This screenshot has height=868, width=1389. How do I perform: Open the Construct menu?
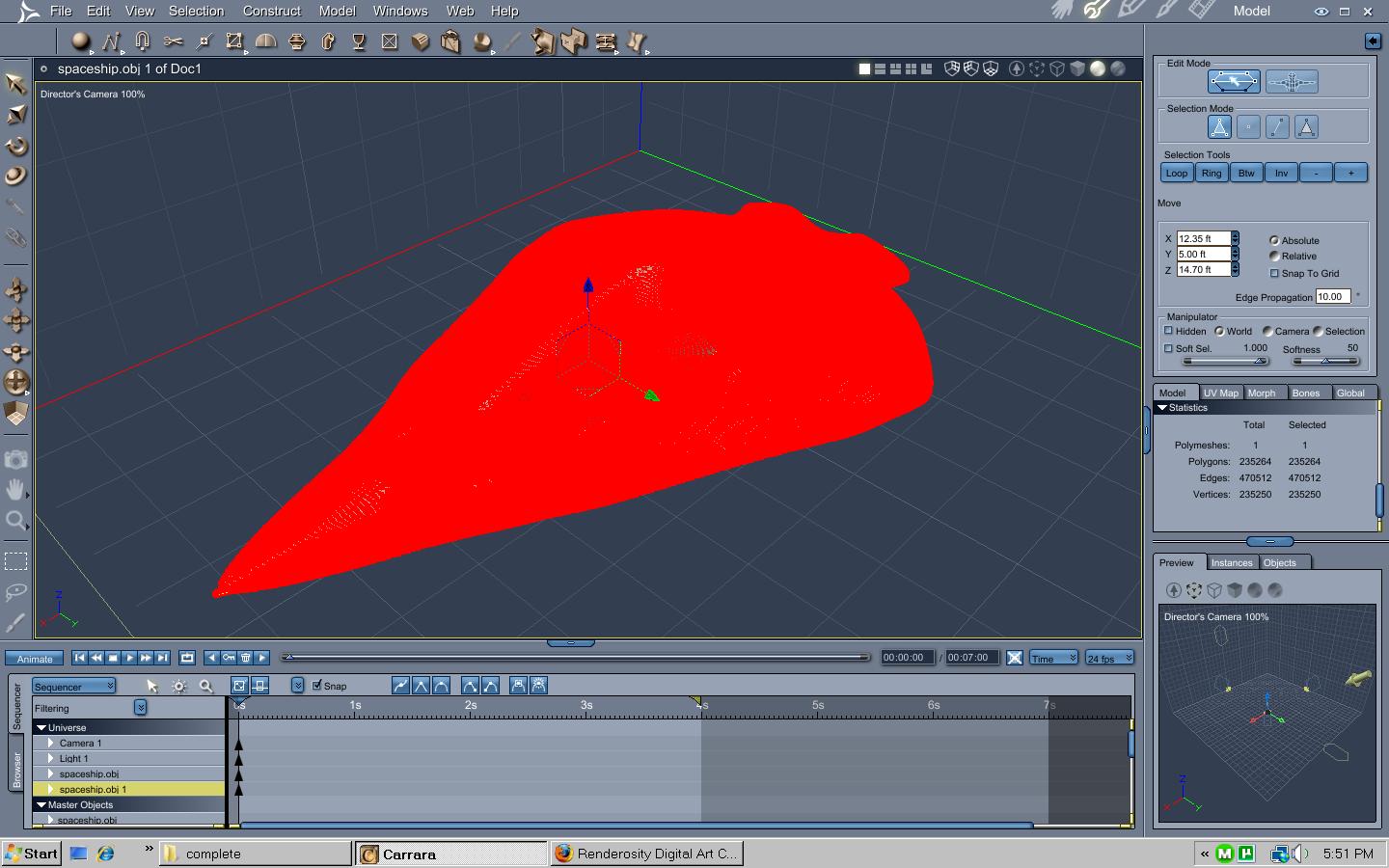coord(272,11)
